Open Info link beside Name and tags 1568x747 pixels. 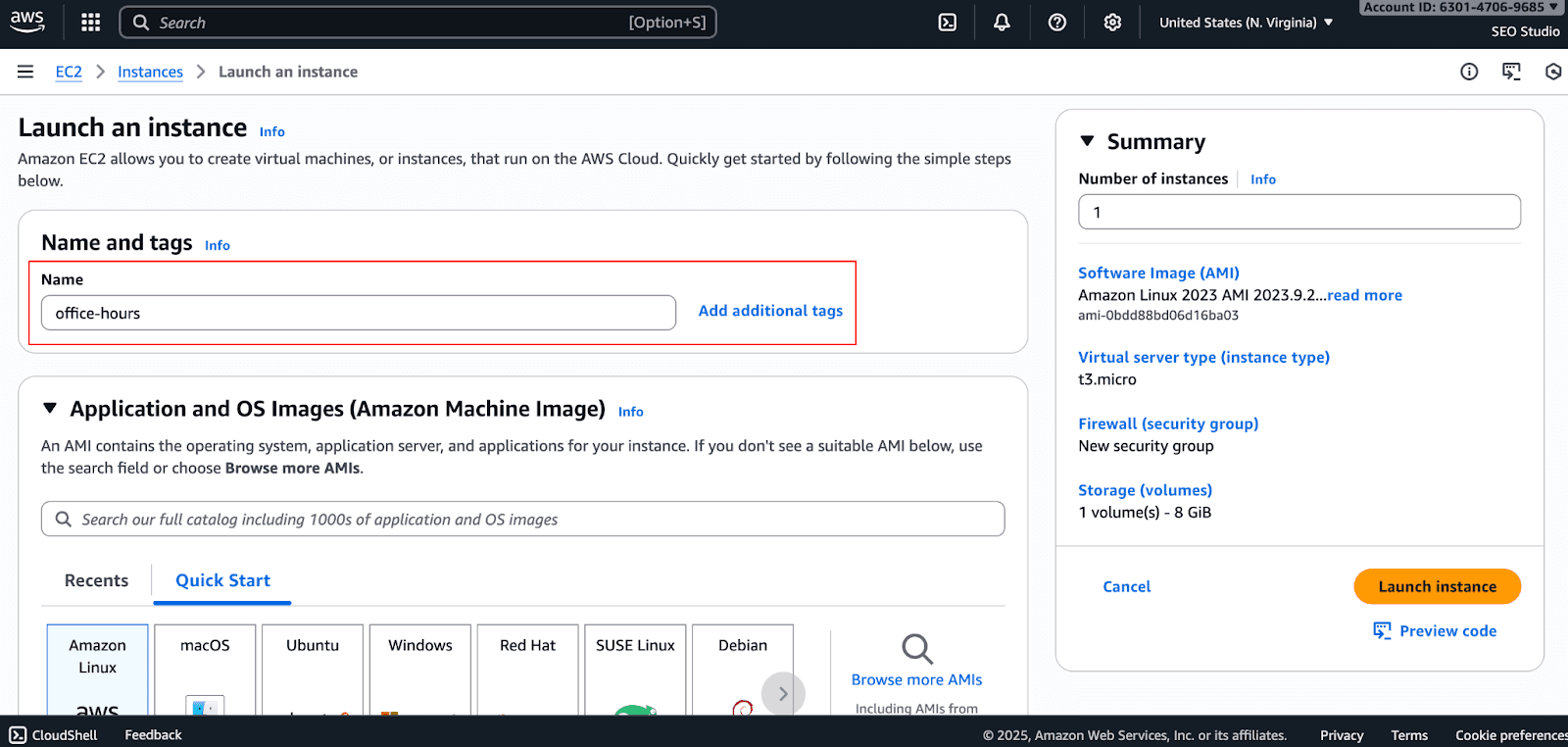click(x=218, y=245)
